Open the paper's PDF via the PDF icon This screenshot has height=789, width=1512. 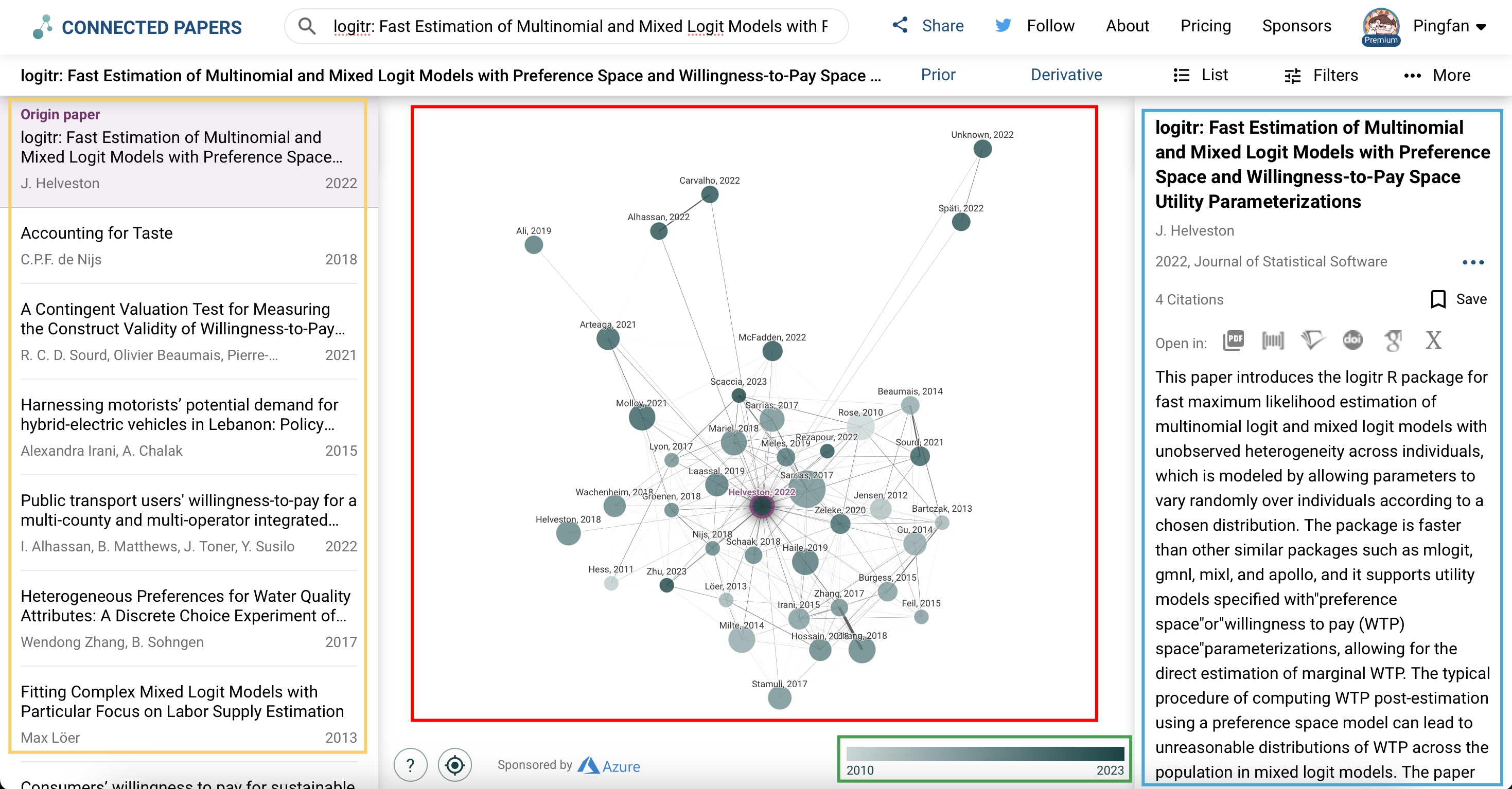pyautogui.click(x=1233, y=340)
